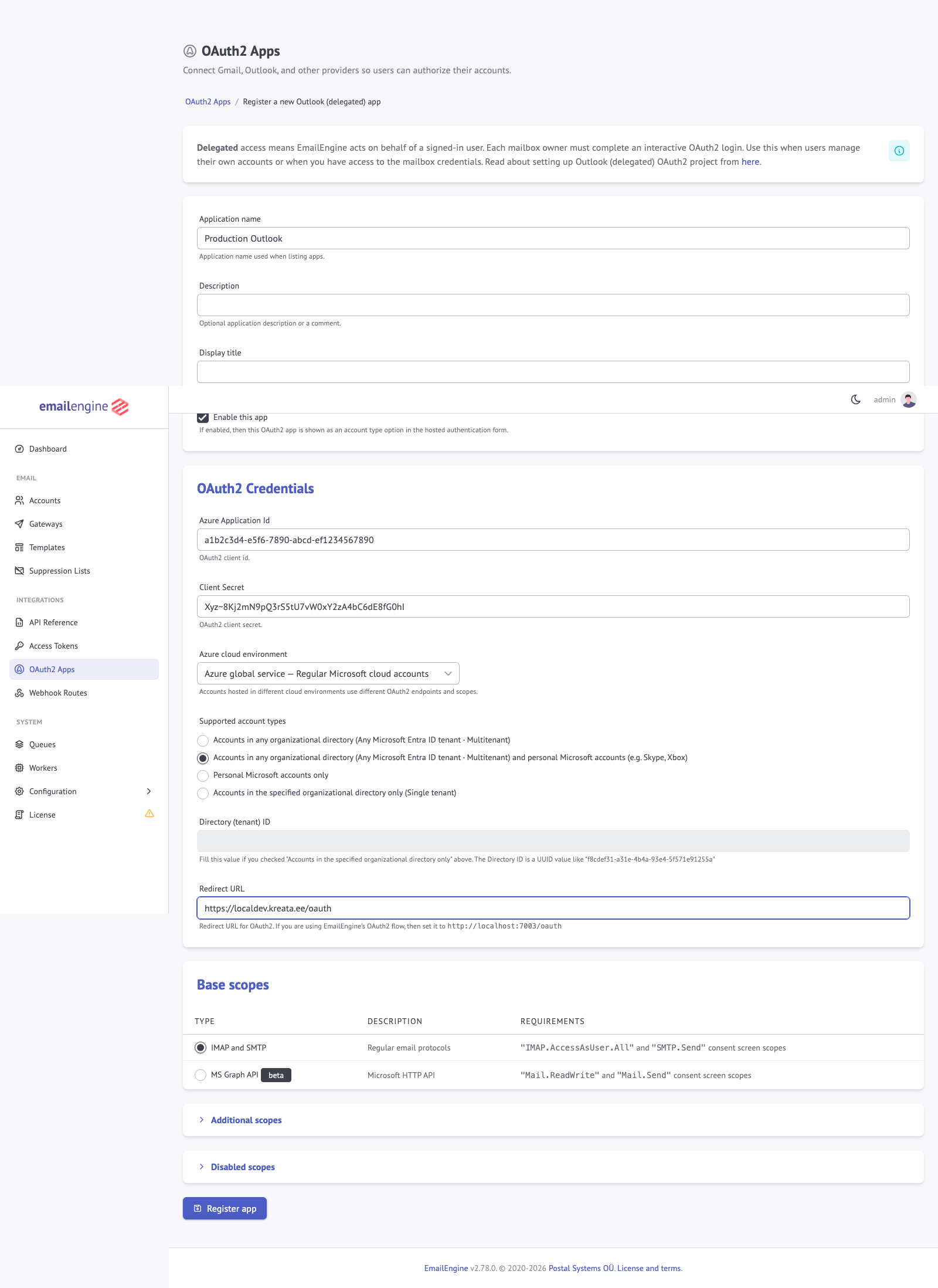Click the Accounts people icon
Viewport: 938px width, 1288px height.
coord(19,500)
